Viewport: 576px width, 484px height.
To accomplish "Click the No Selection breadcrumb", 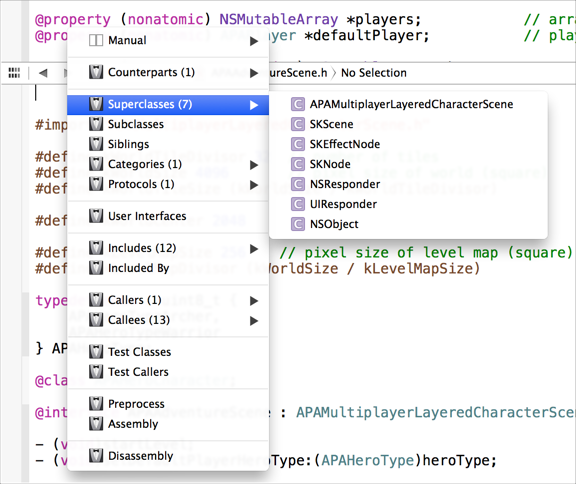I will [x=374, y=73].
